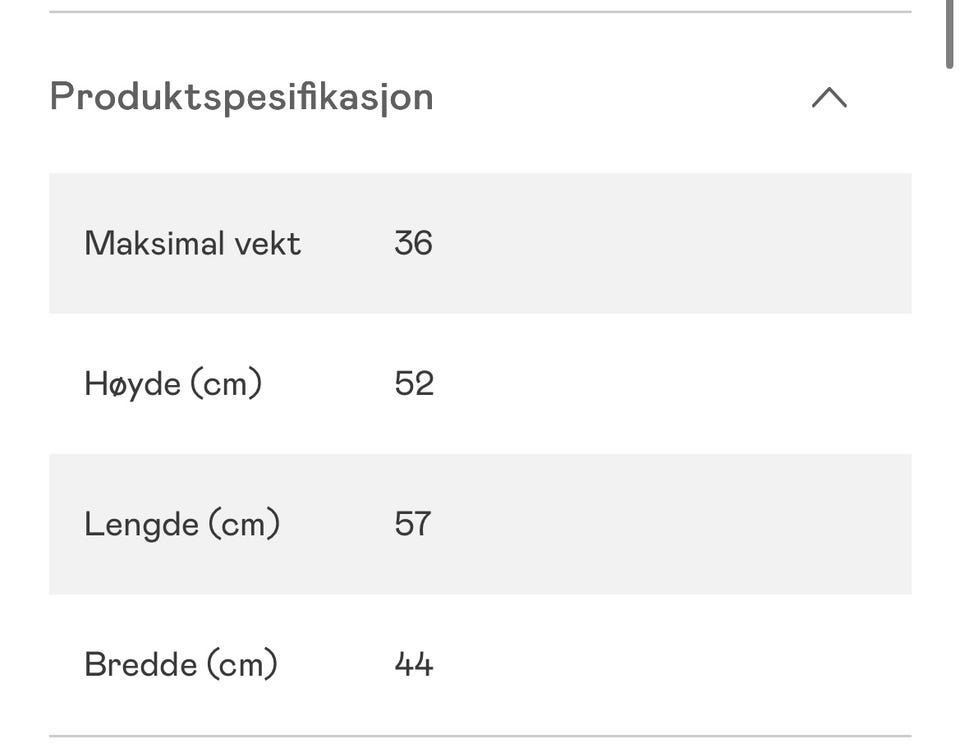Image resolution: width=960 pixels, height=748 pixels.
Task: Click the Lengde value 57
Action: click(413, 524)
